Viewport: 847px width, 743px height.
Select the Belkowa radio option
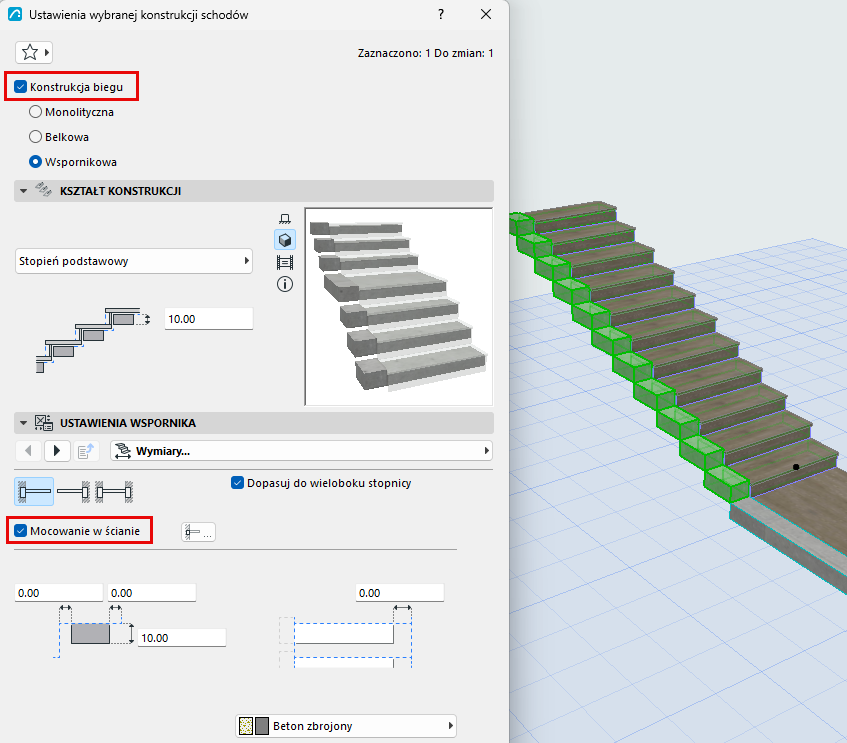click(35, 137)
